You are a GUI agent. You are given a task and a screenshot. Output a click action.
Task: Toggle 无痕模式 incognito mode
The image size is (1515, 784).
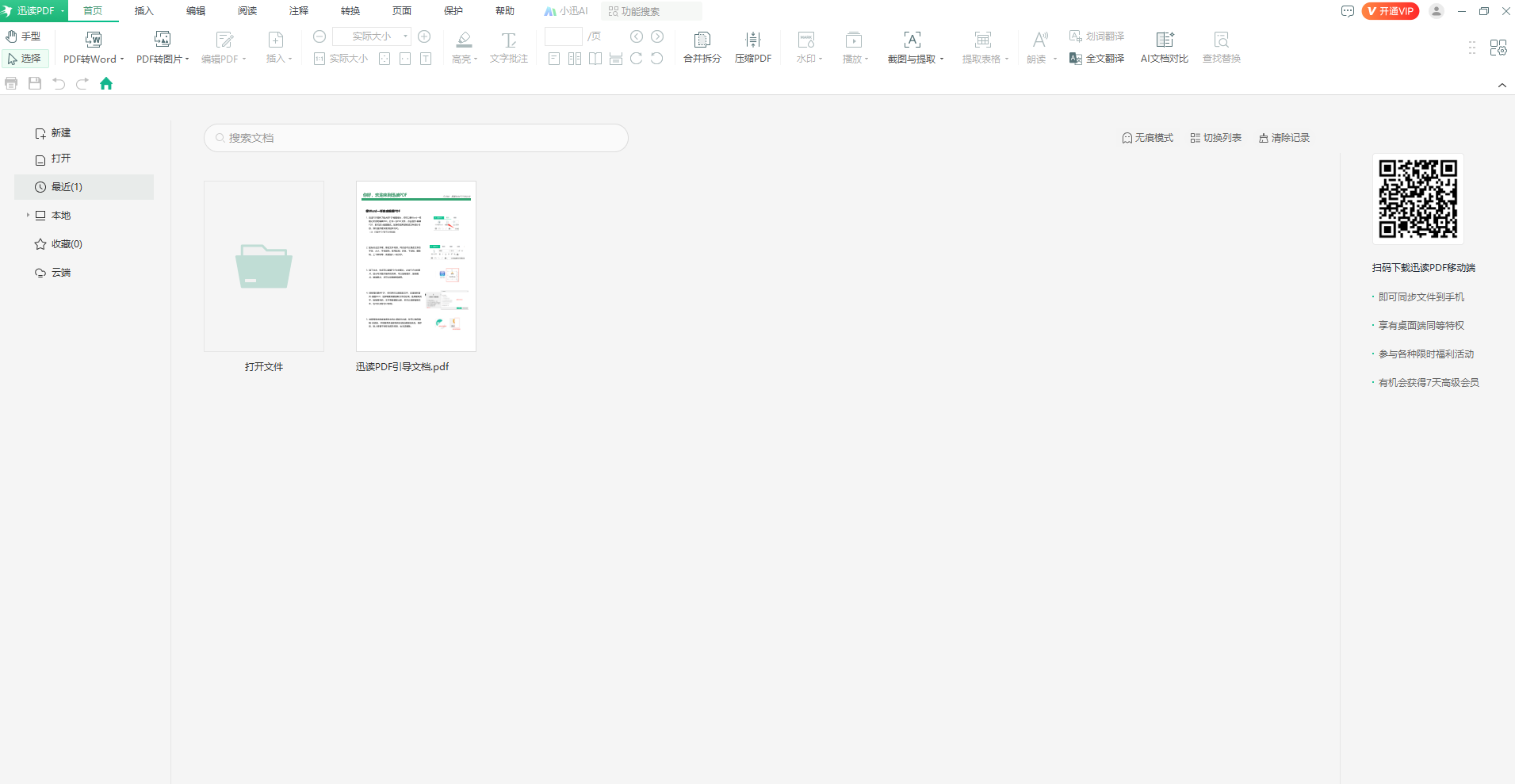pos(1147,138)
